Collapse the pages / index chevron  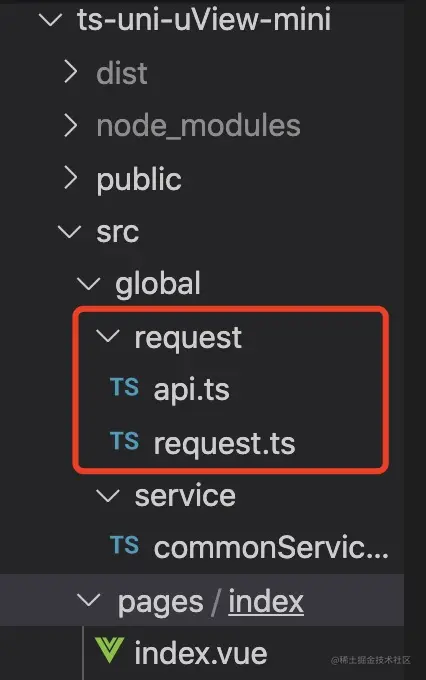pyautogui.click(x=88, y=600)
